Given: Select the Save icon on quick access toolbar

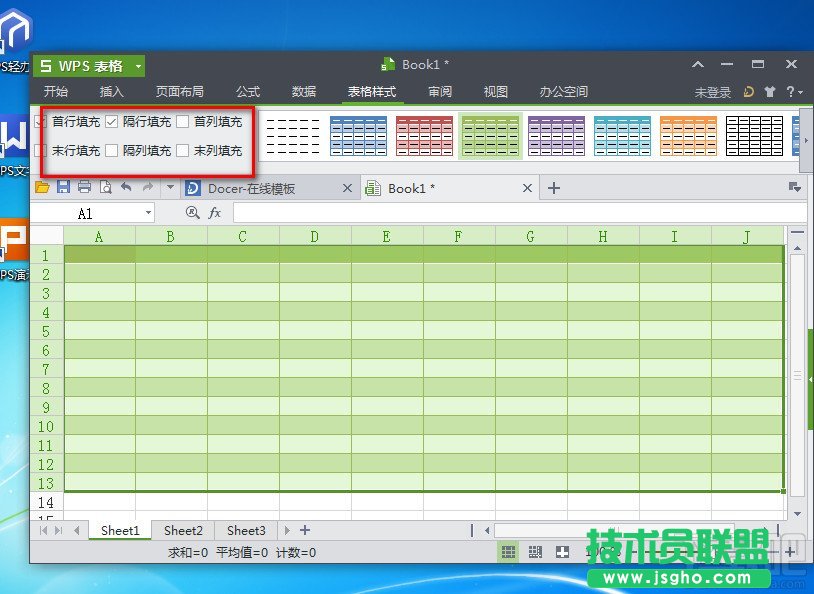Looking at the screenshot, I should pos(61,186).
